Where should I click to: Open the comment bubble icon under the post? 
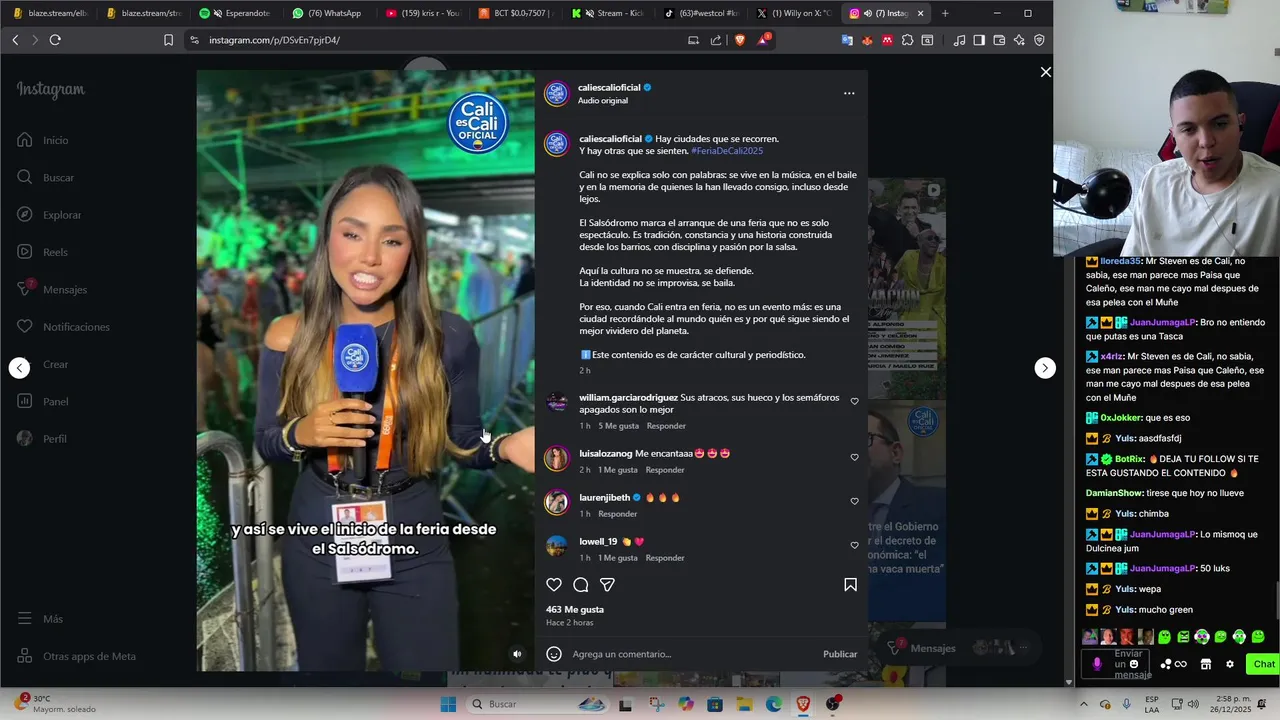581,585
